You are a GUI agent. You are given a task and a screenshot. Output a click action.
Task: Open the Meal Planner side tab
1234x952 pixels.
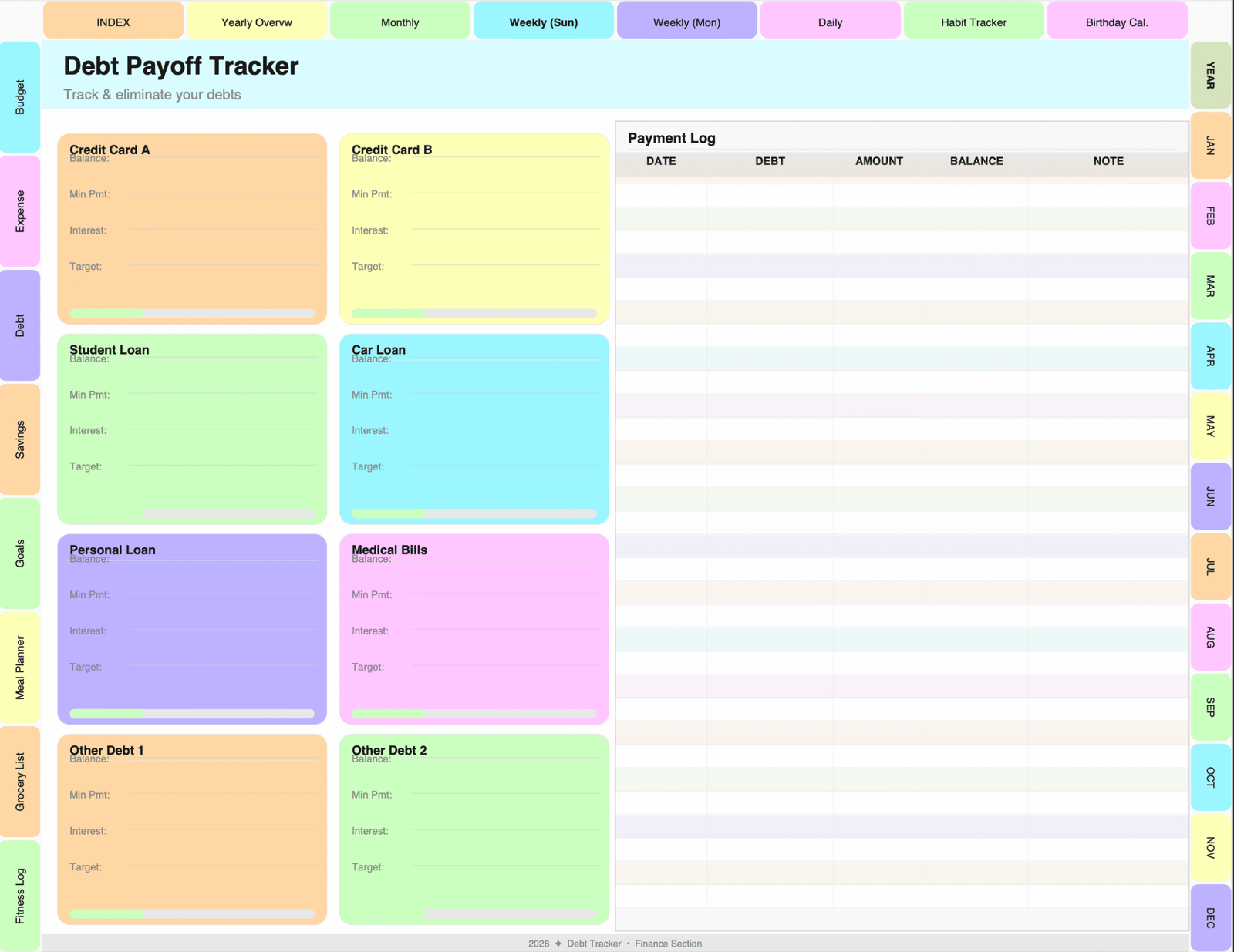[20, 668]
